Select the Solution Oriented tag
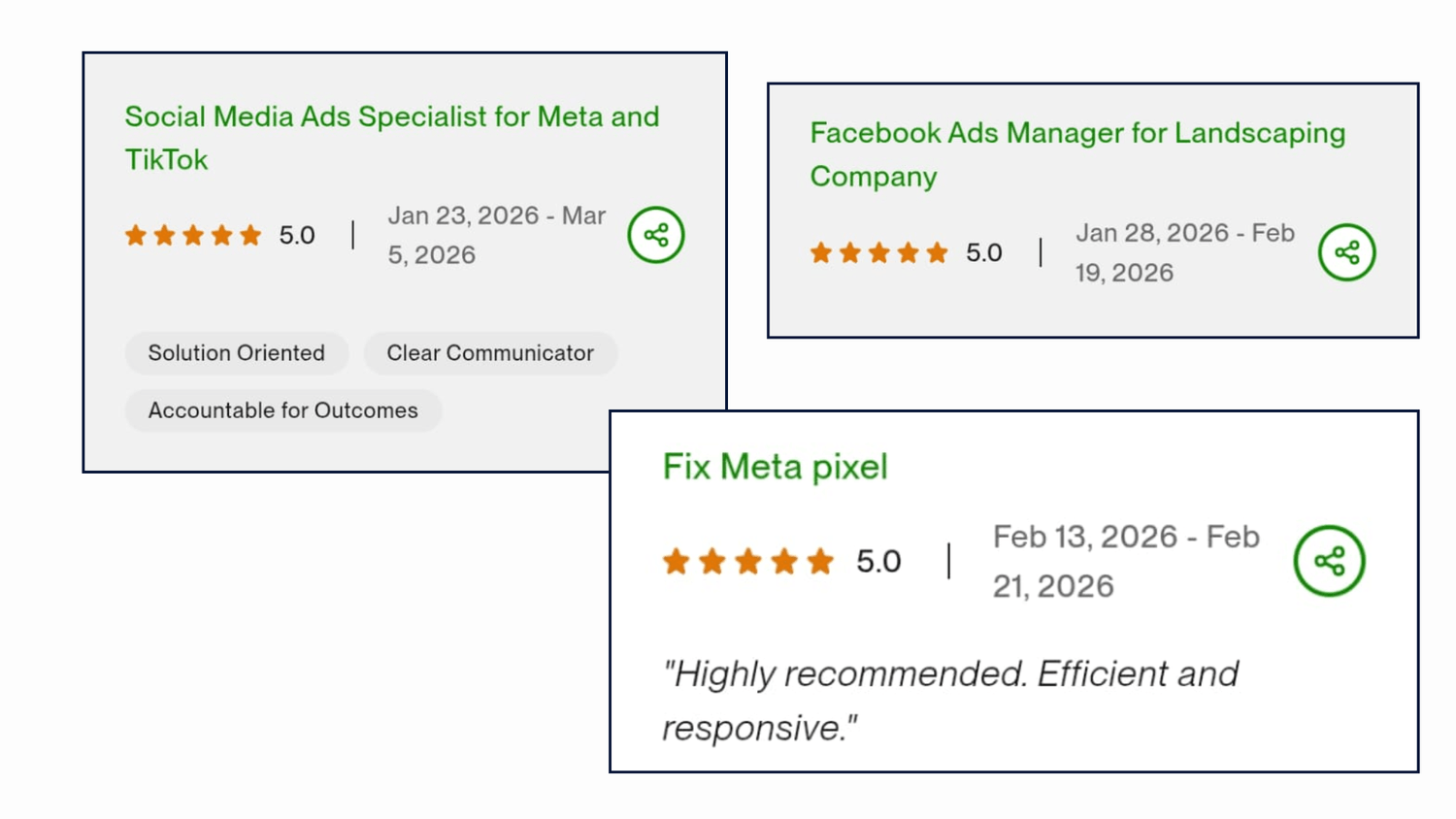The height and width of the screenshot is (819, 1456). (236, 353)
